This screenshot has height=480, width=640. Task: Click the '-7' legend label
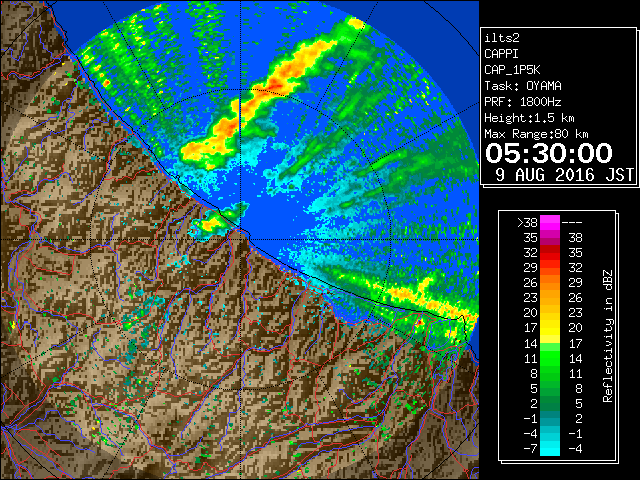tap(530, 448)
